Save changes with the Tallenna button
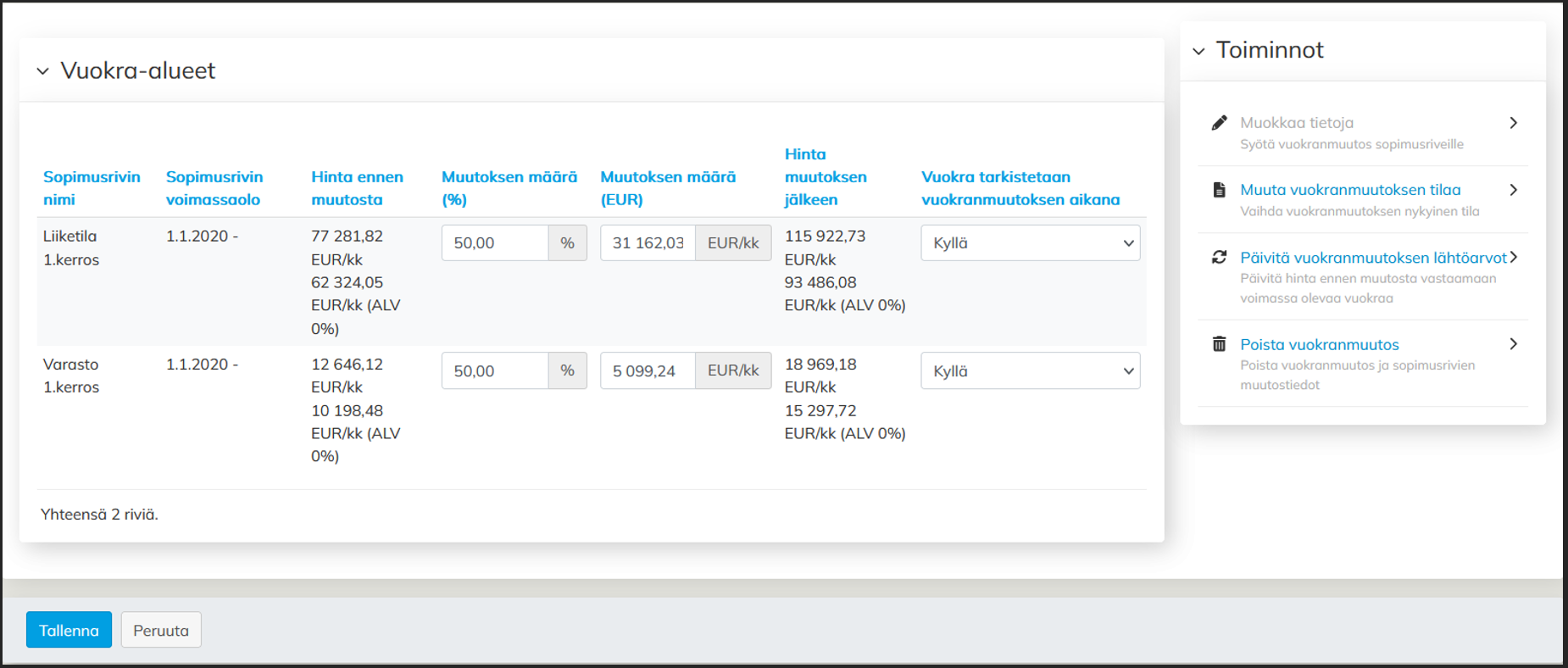 [69, 630]
